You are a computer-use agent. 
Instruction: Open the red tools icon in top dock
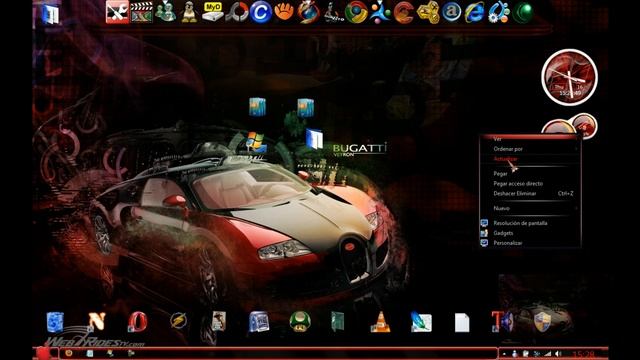pyautogui.click(x=117, y=12)
